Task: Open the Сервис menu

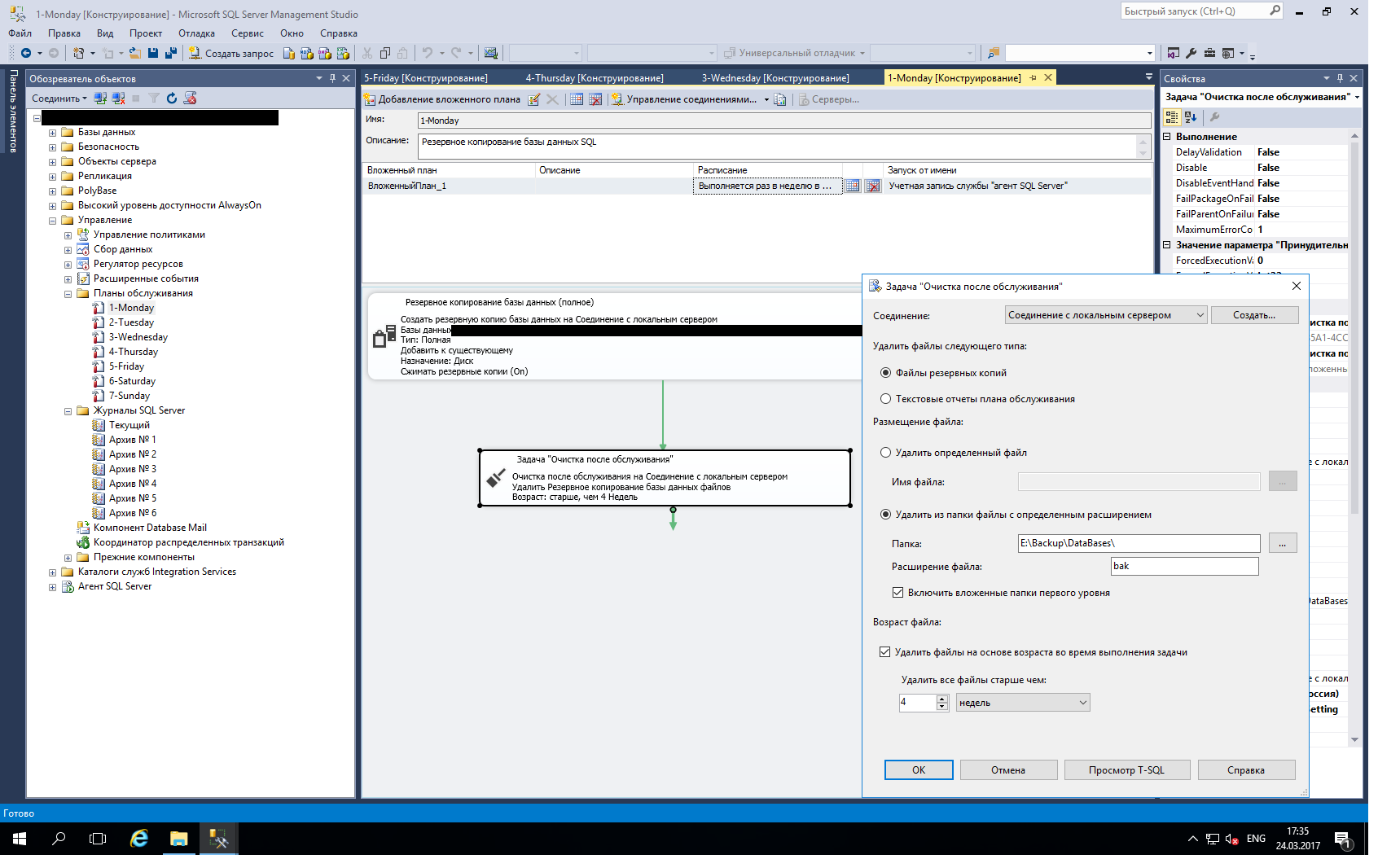Action: [x=247, y=33]
